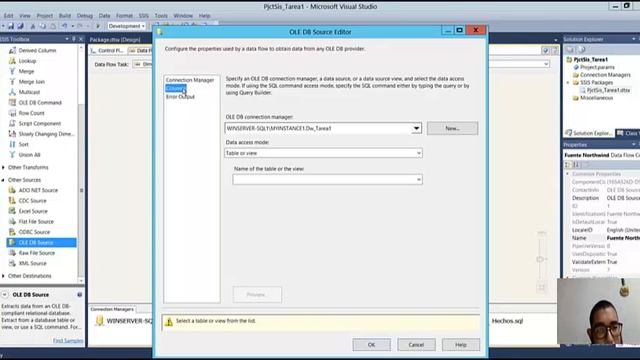Screen dimensions: 640x360
Task: Switch to the Control Flow tab
Action: click(108, 51)
